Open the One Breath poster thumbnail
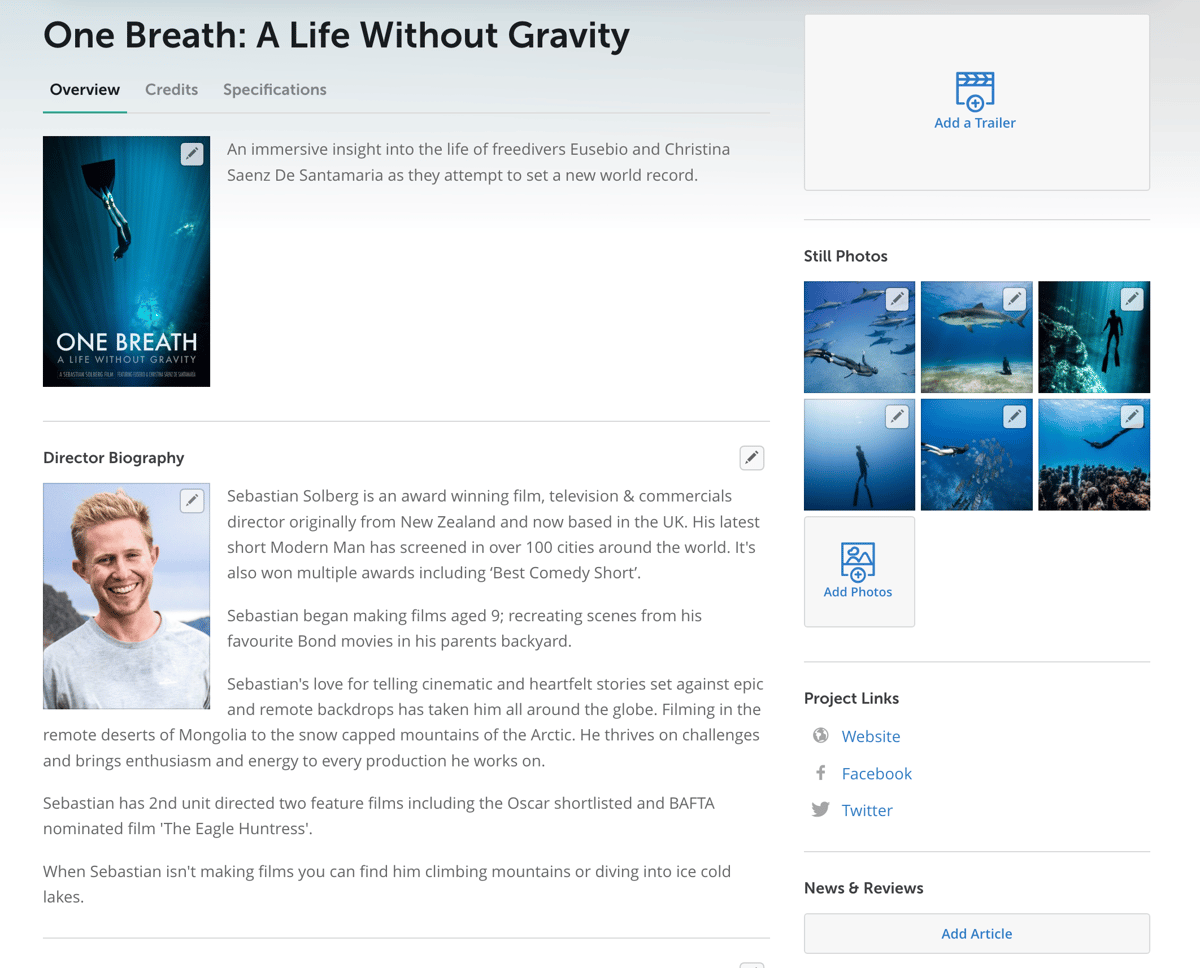1200x968 pixels. click(126, 261)
